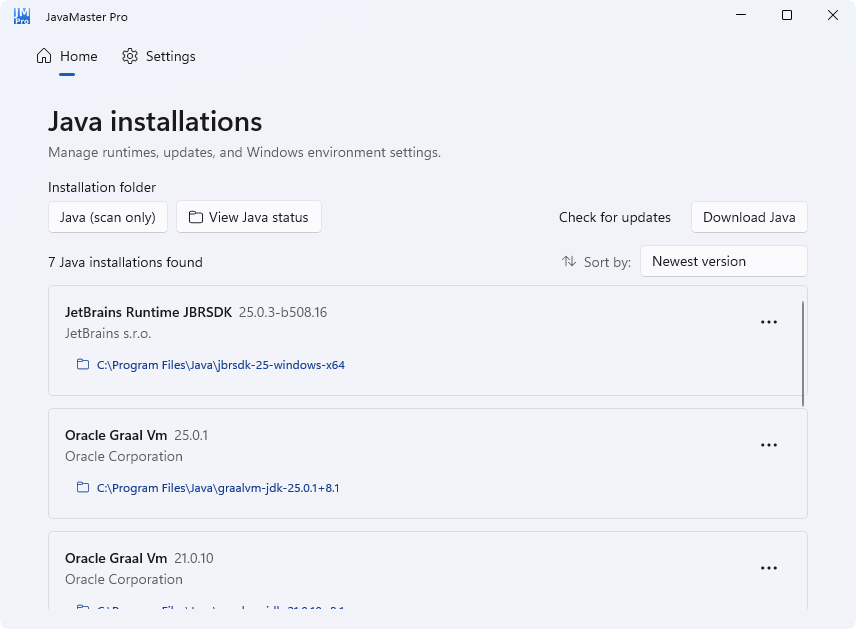Image resolution: width=856 pixels, height=629 pixels.
Task: Click the Settings gear icon
Action: point(130,56)
